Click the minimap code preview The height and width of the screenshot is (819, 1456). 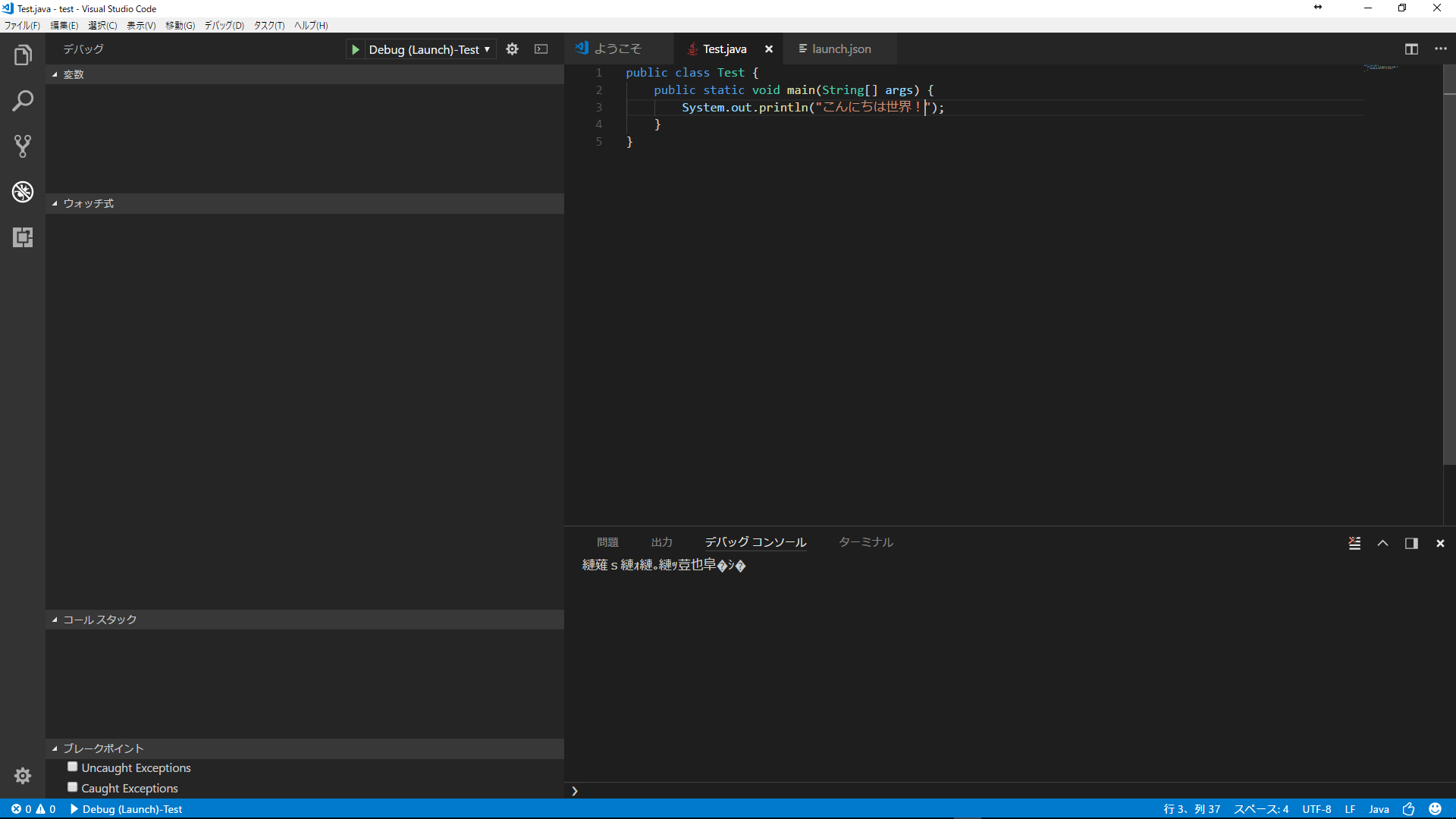coord(1381,67)
